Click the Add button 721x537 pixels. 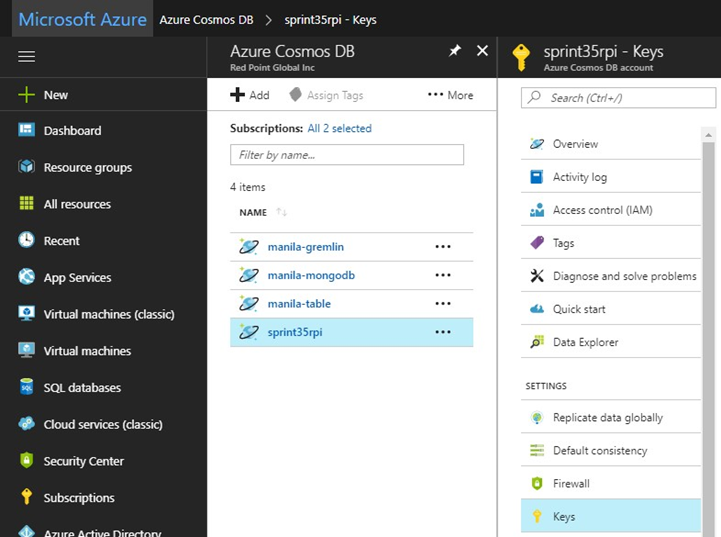click(x=250, y=95)
